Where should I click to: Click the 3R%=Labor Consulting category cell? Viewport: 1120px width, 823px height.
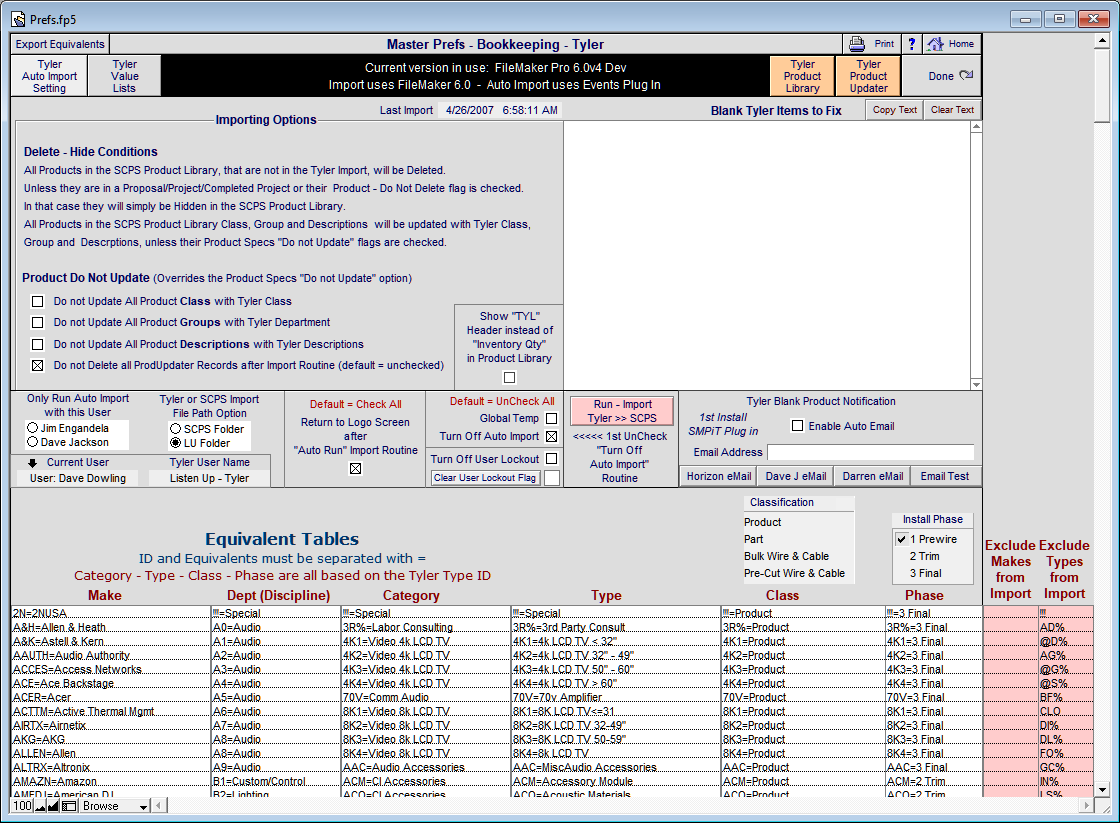click(426, 627)
